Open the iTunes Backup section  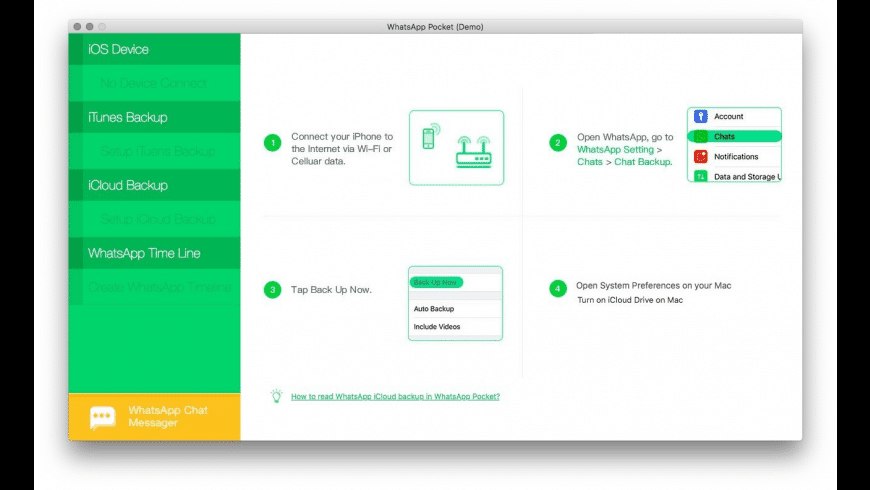(x=154, y=117)
